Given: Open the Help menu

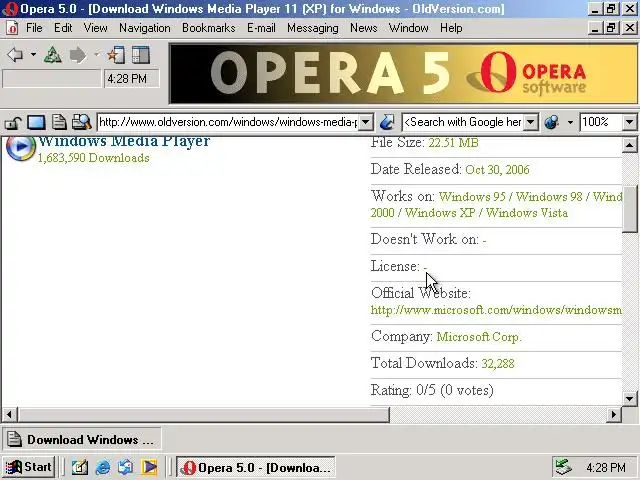Looking at the screenshot, I should pos(451,28).
